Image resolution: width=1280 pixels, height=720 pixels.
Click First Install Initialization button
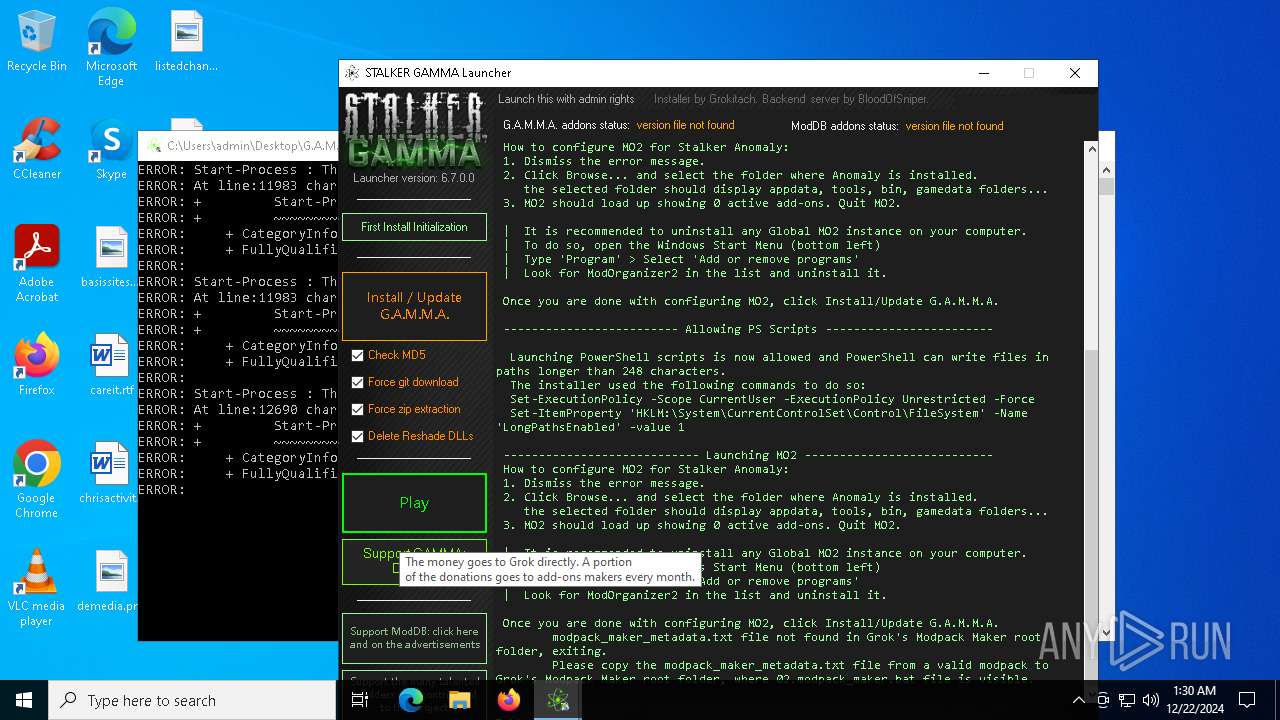pos(414,227)
